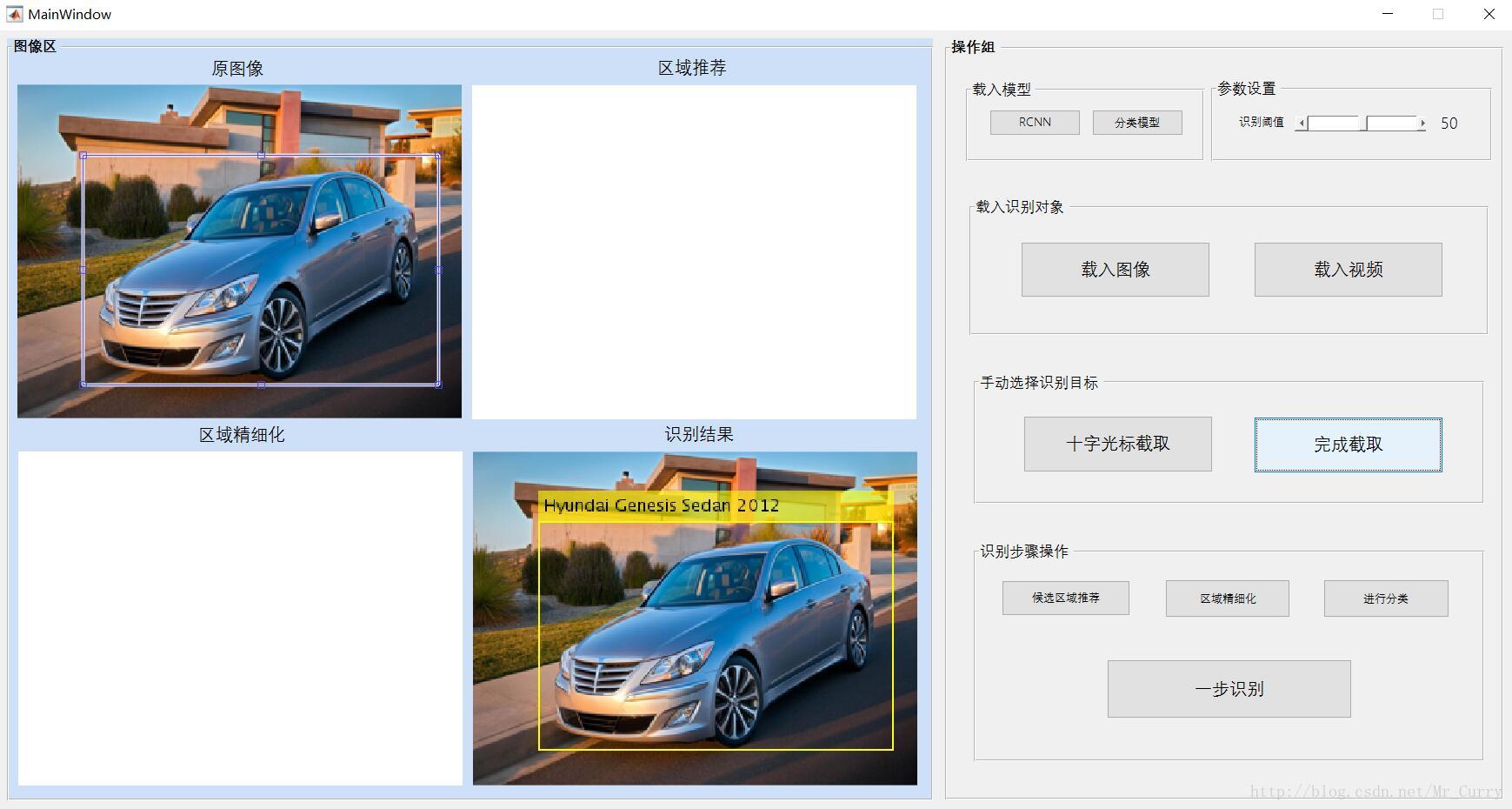Start 十字光标截取 crosshair selection

click(1117, 445)
